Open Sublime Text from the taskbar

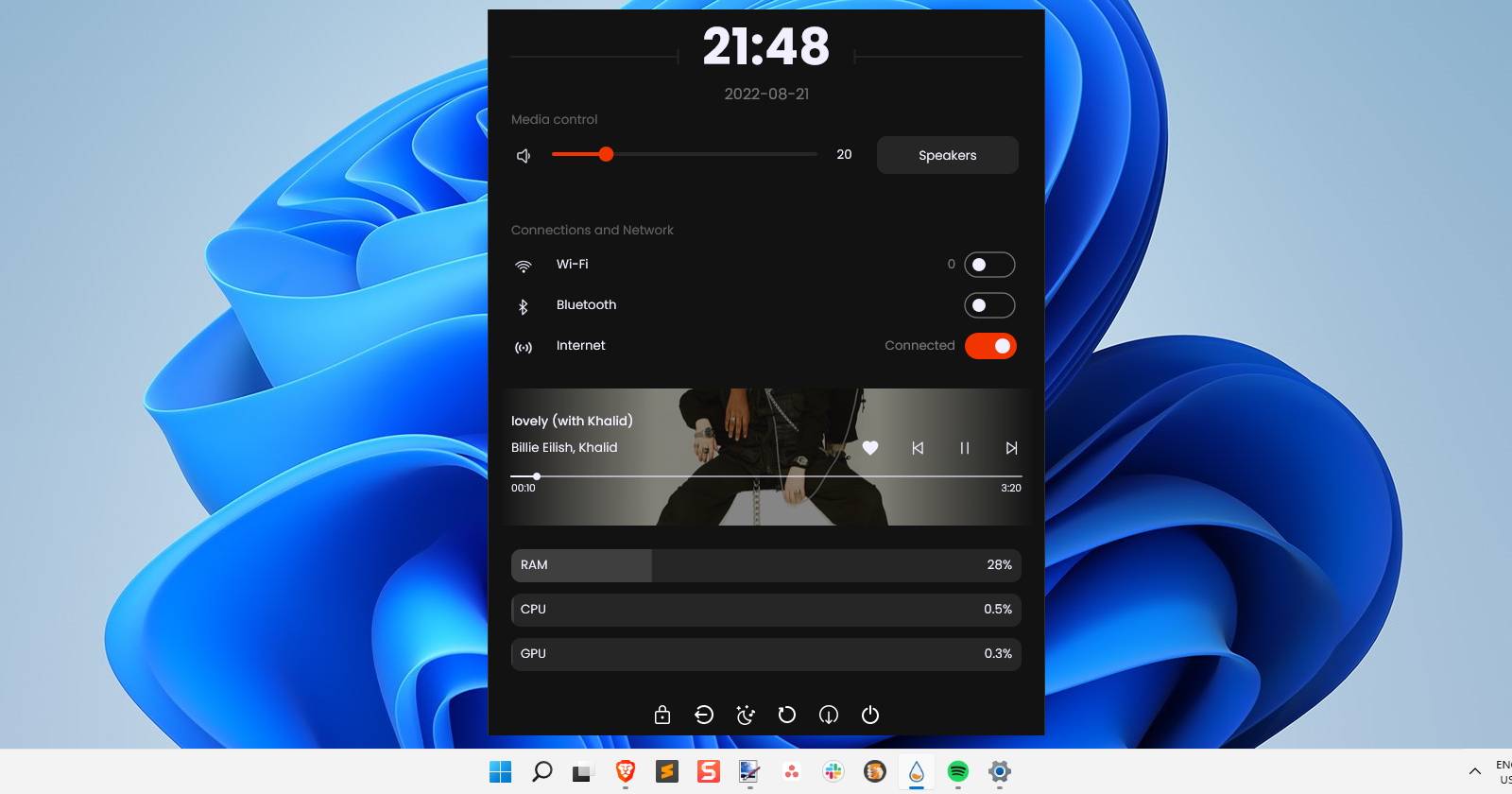(667, 771)
